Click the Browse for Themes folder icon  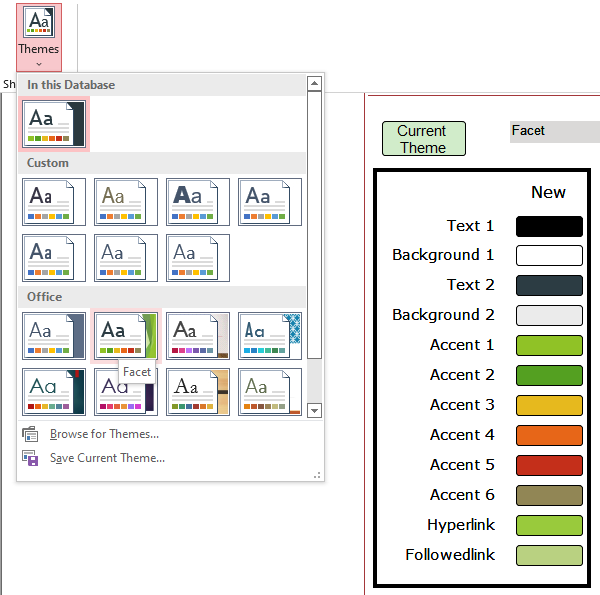click(x=30, y=434)
